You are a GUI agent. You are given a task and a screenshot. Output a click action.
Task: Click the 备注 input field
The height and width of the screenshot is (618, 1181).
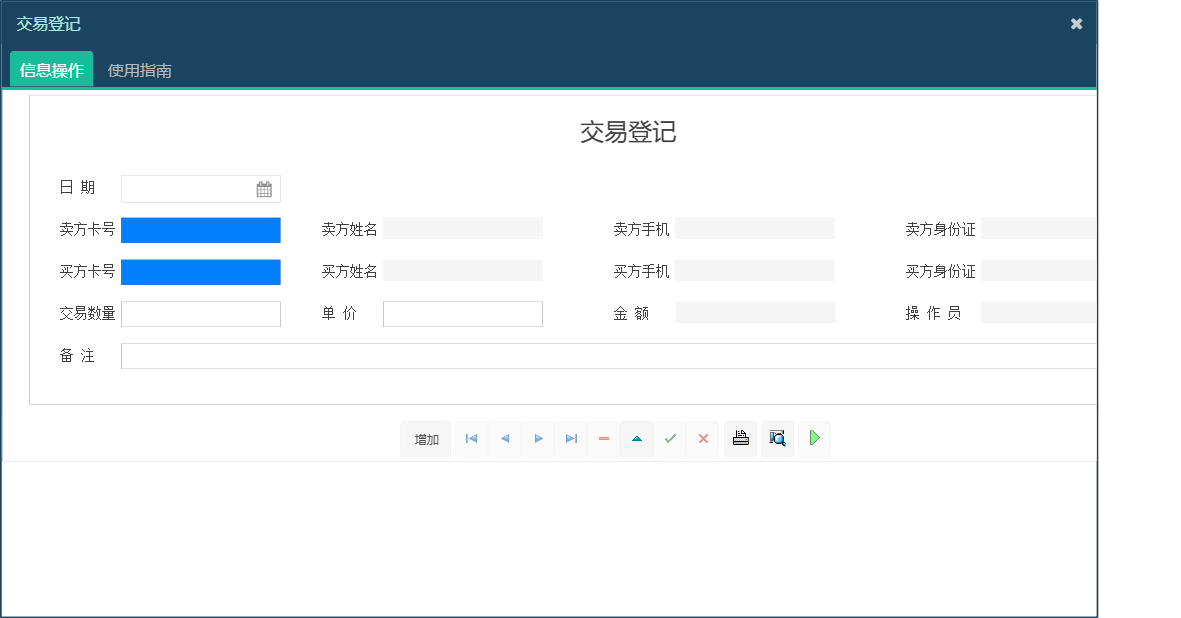point(600,355)
